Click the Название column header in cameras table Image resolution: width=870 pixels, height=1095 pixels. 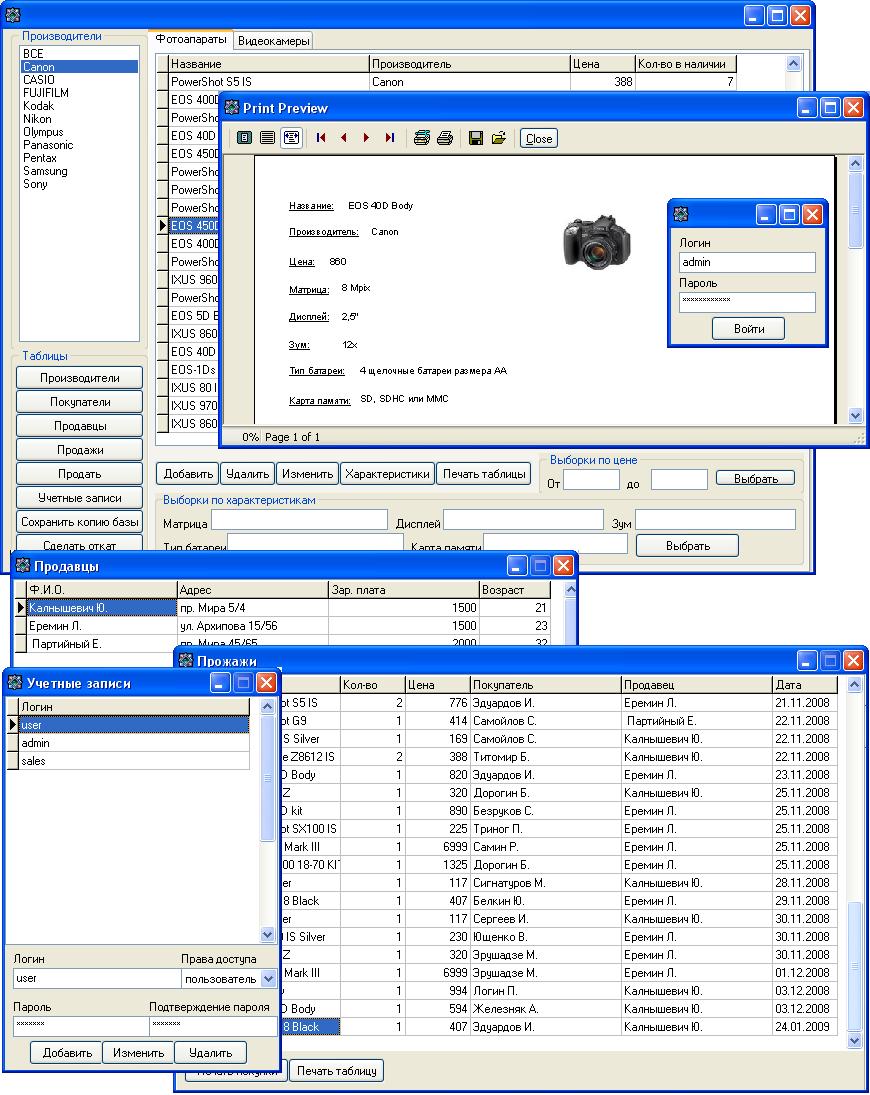269,64
